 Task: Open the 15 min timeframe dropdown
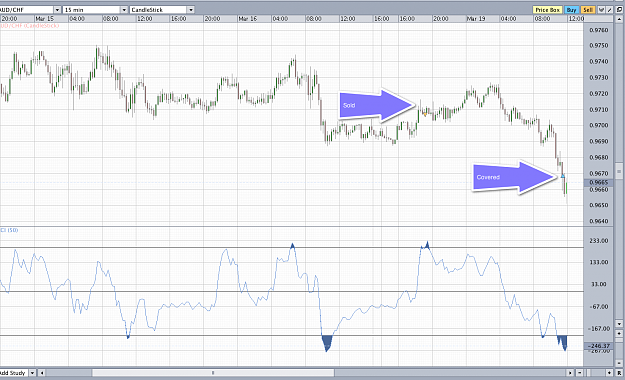(124, 10)
